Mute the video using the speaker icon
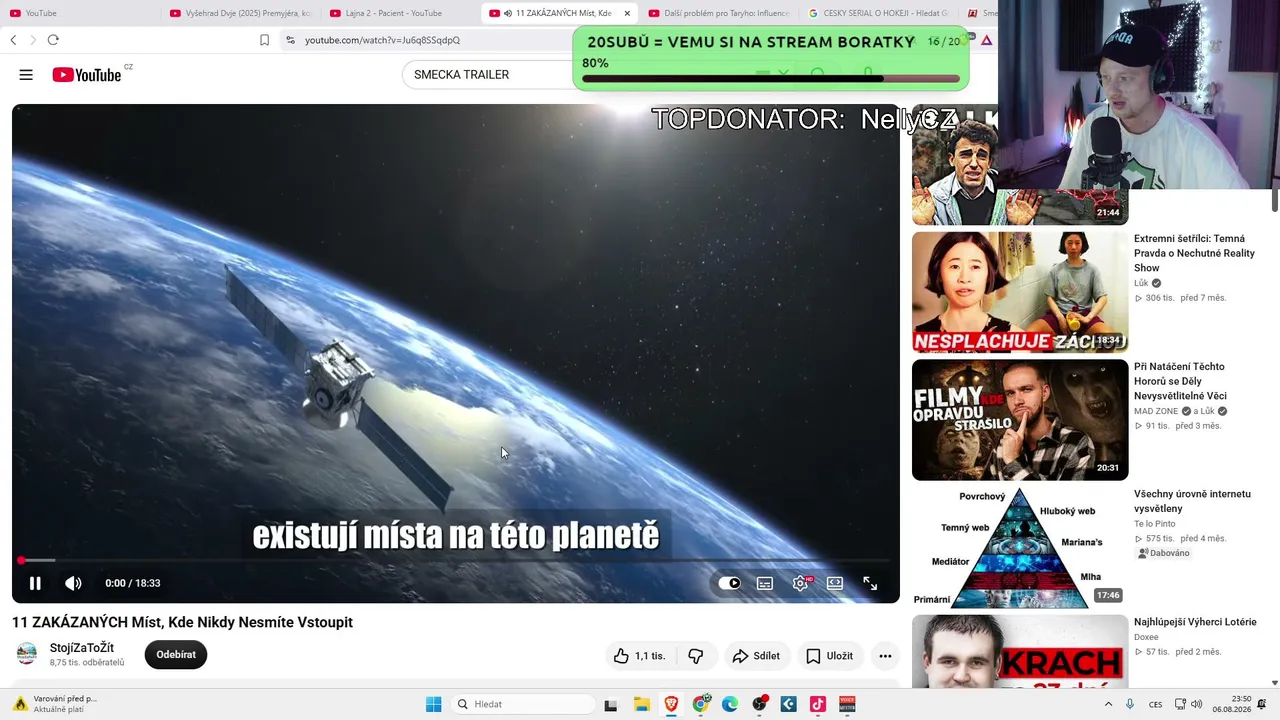Image resolution: width=1280 pixels, height=720 pixels. 73,583
